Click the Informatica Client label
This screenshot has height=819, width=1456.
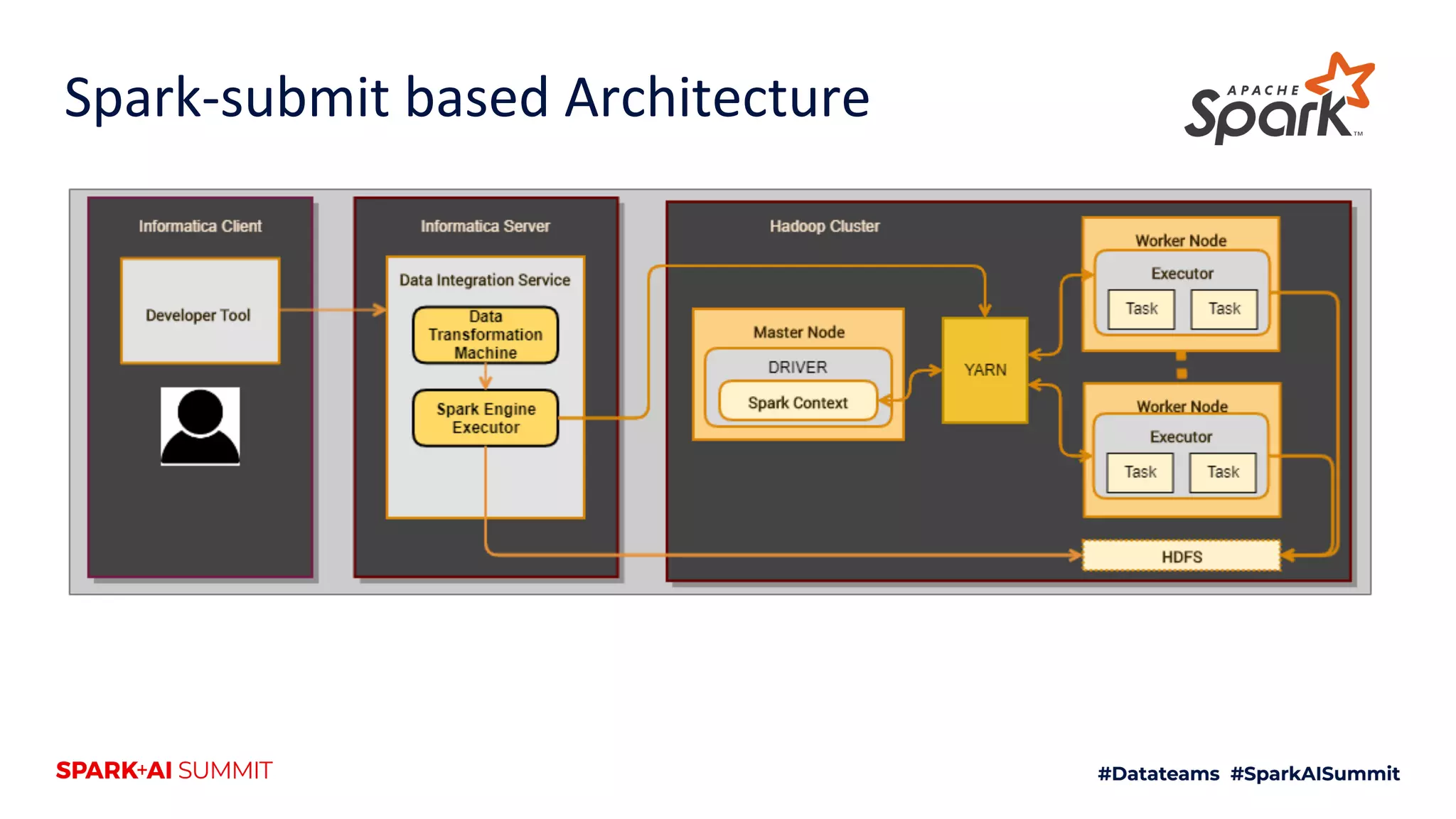click(200, 226)
